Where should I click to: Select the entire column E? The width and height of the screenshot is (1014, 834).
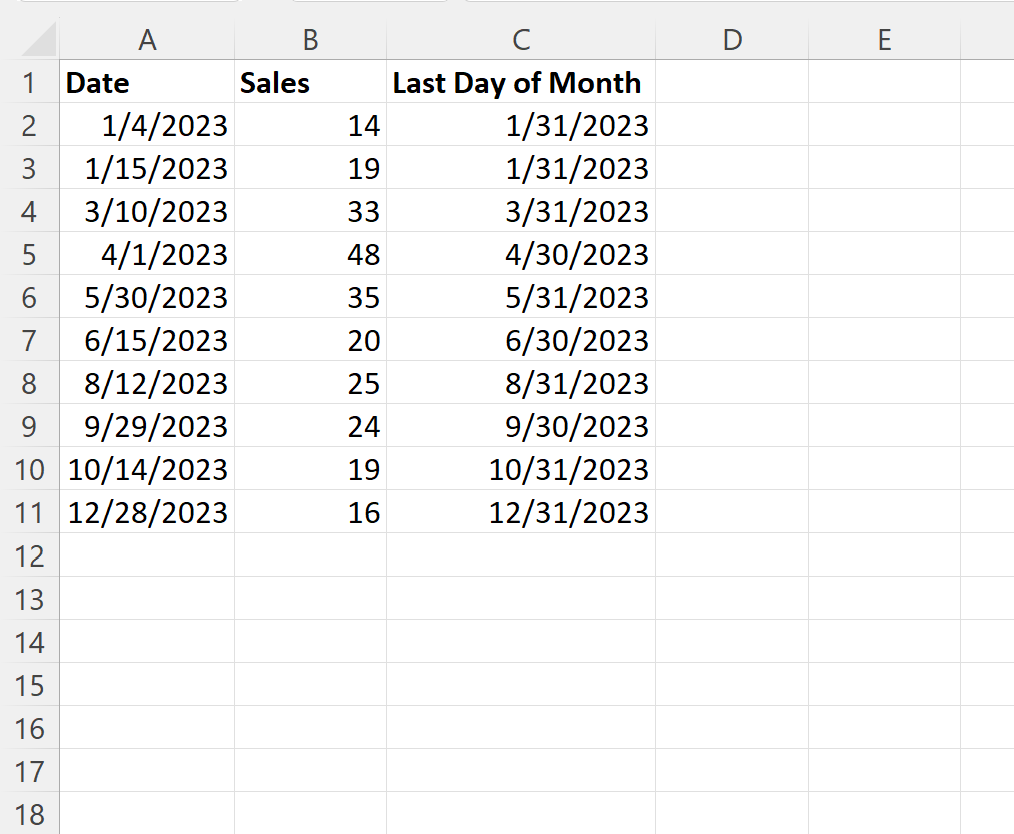pyautogui.click(x=884, y=40)
